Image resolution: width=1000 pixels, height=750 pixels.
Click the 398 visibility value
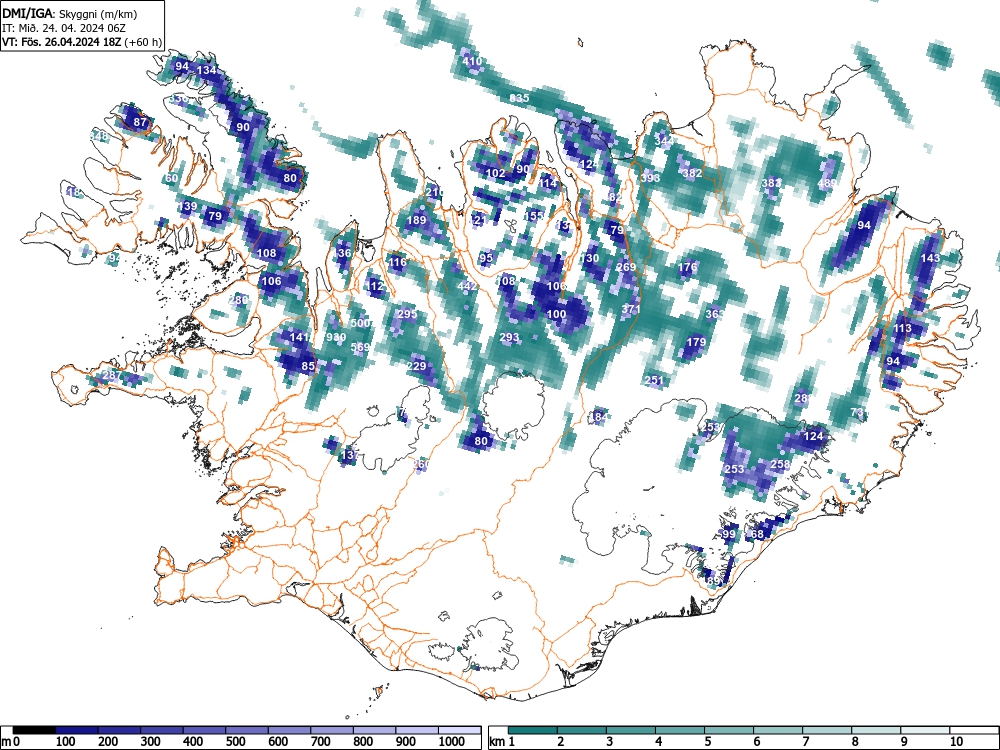650,178
